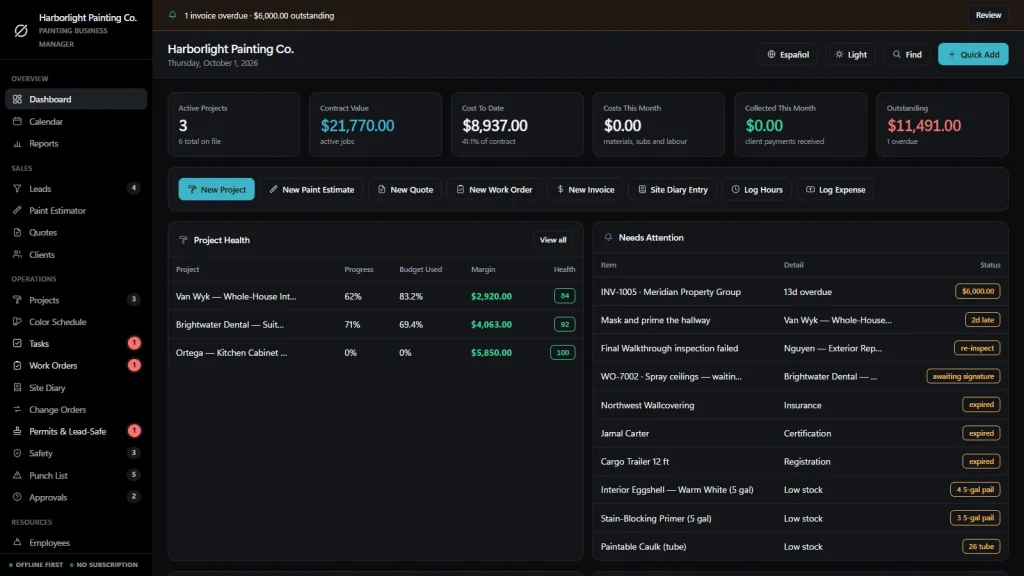Click the Dashboard grid icon
Image resolution: width=1024 pixels, height=576 pixels.
pos(18,99)
